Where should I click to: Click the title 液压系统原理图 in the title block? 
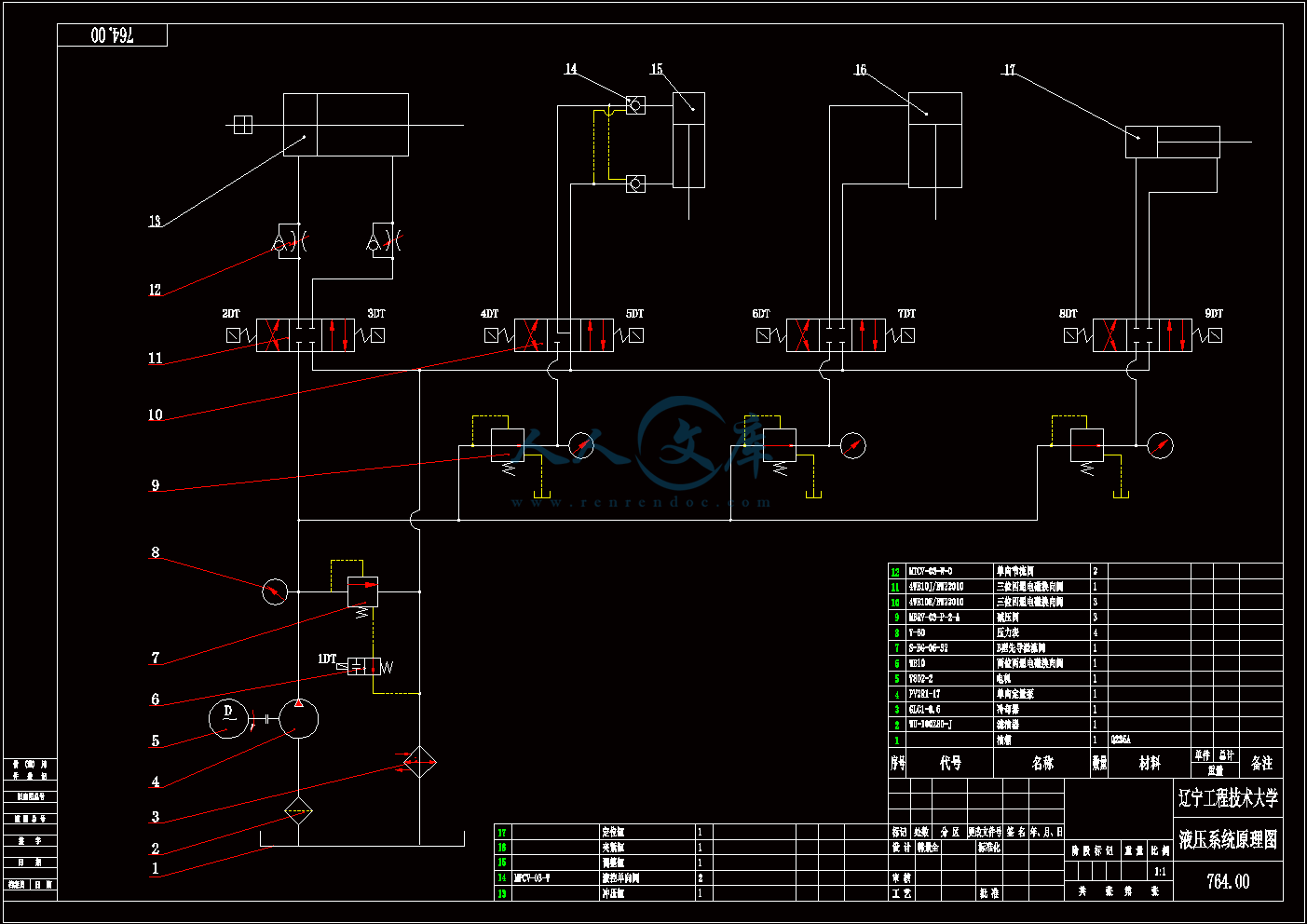click(1228, 839)
